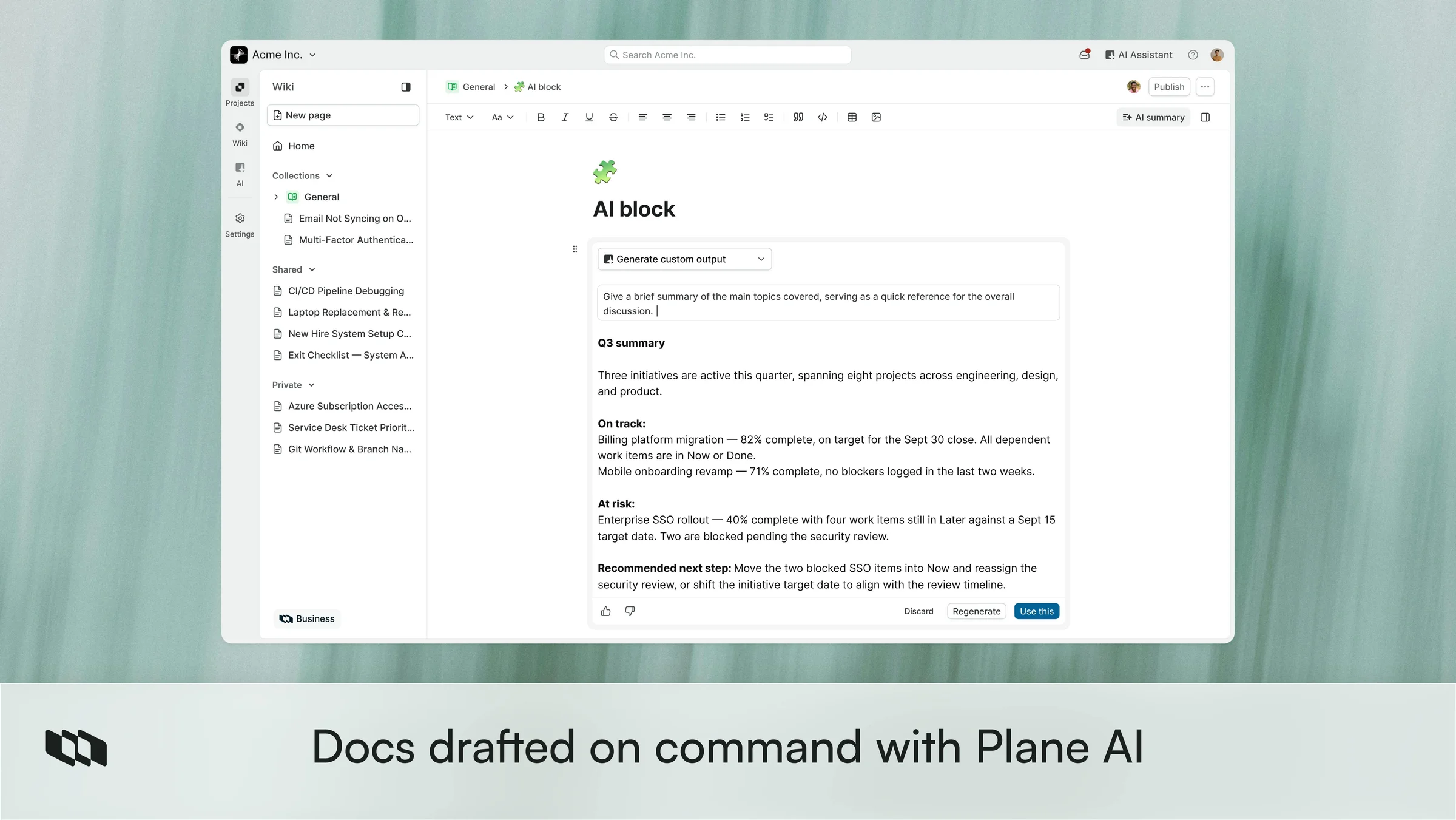Image resolution: width=1456 pixels, height=820 pixels.
Task: Click the Regenerate button
Action: tap(977, 611)
